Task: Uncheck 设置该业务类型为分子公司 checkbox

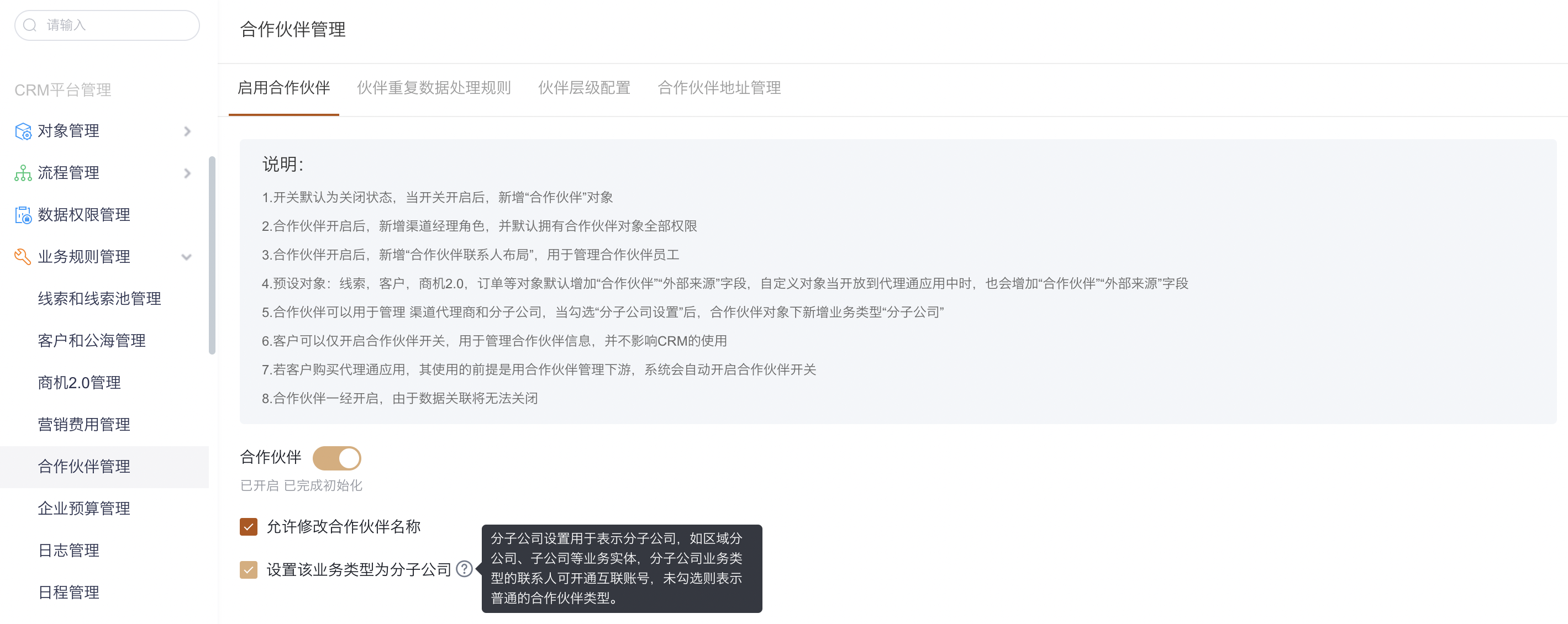Action: click(248, 570)
